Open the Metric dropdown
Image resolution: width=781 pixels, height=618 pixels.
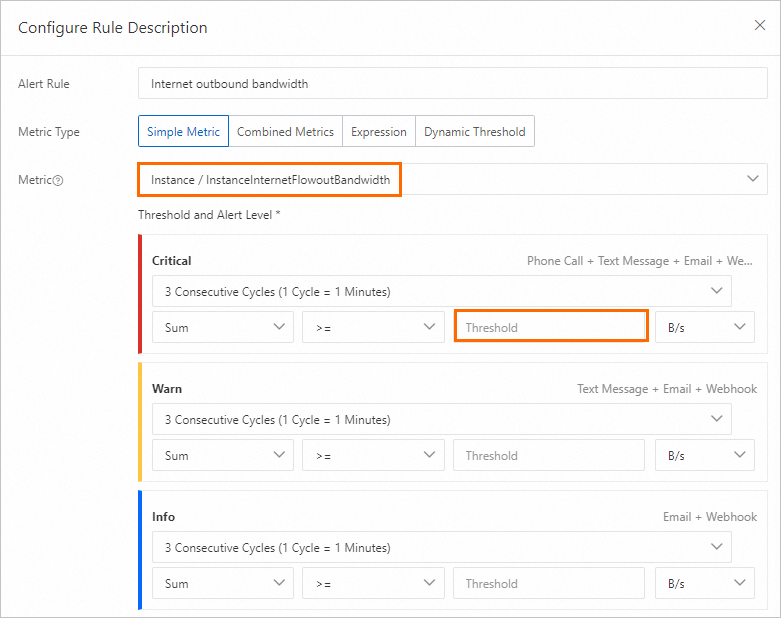[x=452, y=180]
